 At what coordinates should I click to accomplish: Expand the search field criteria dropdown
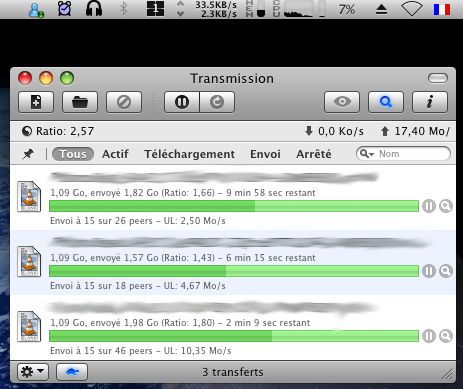tap(367, 154)
